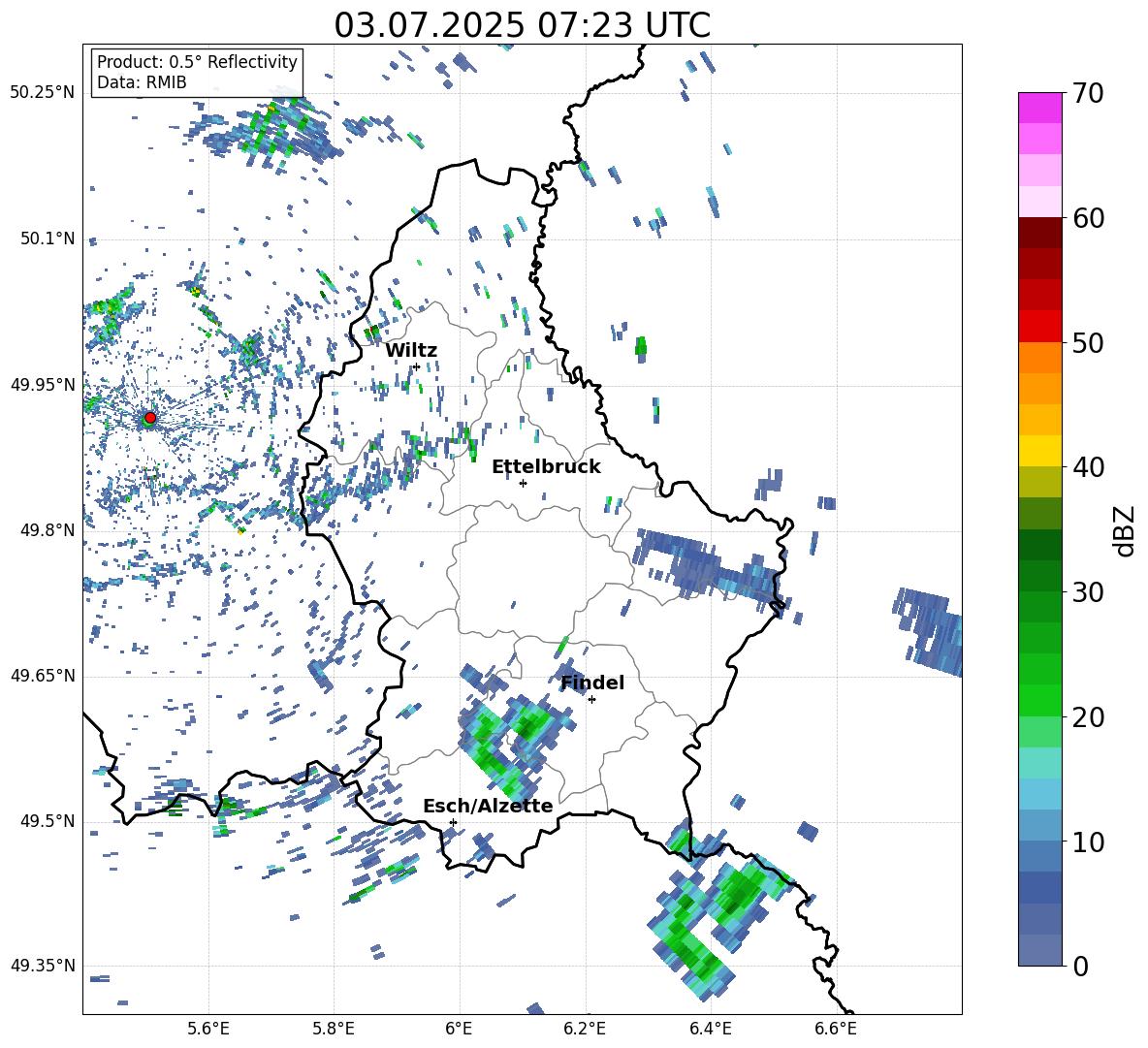Click the 70 value on colorbar
Screen dimensions: 1148x1048
coord(1088,94)
